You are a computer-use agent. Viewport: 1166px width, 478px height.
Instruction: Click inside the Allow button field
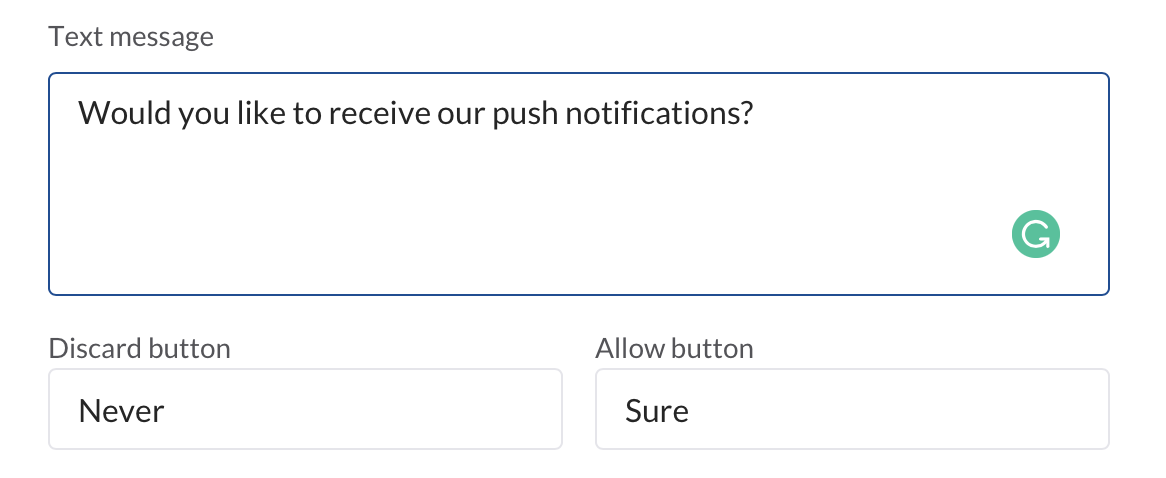coord(851,409)
